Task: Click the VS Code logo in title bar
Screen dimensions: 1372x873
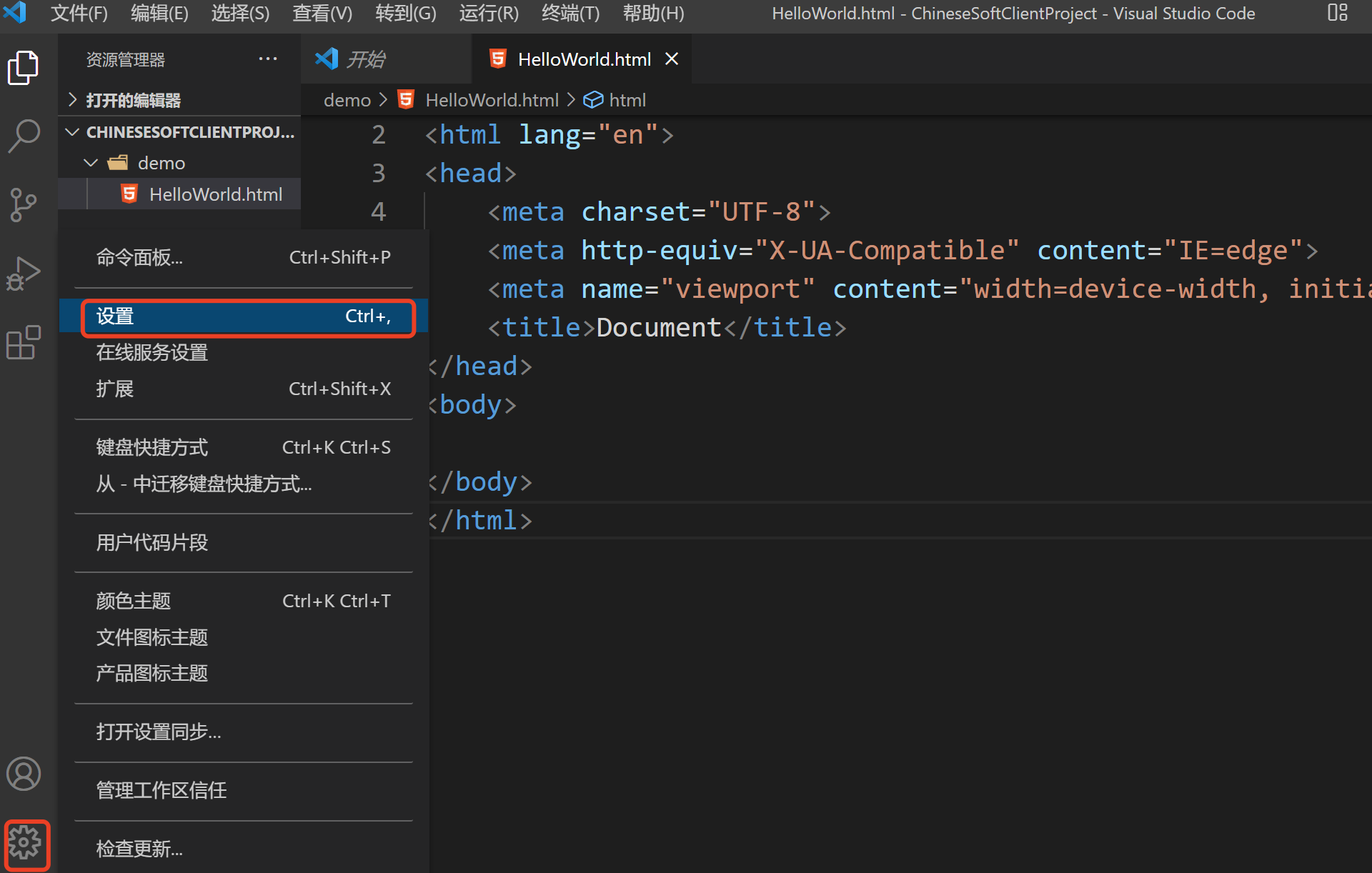Action: (15, 13)
